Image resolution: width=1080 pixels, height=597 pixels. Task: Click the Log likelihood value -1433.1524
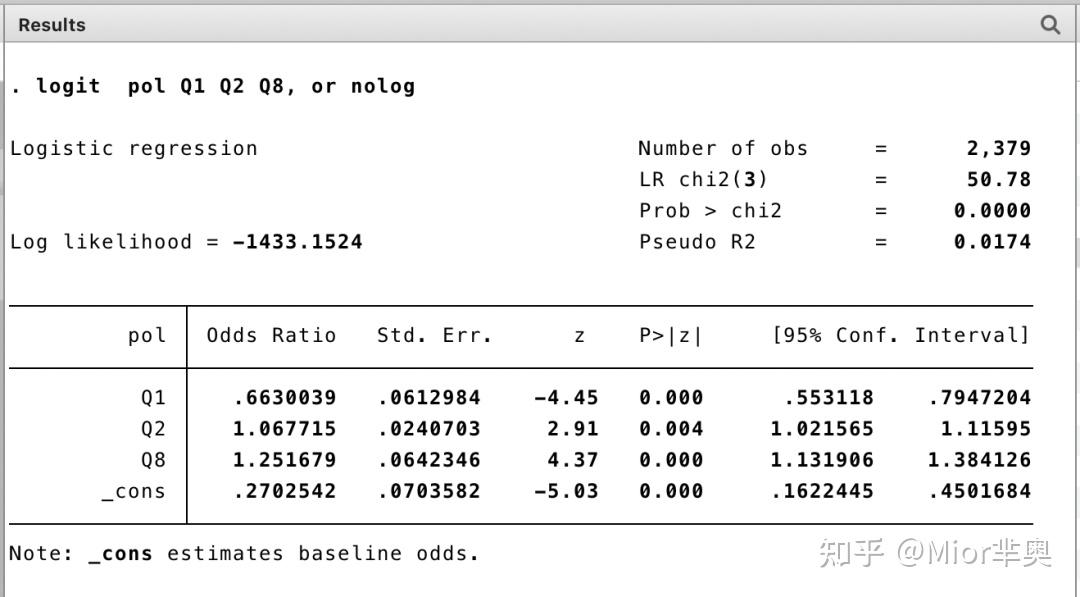298,241
